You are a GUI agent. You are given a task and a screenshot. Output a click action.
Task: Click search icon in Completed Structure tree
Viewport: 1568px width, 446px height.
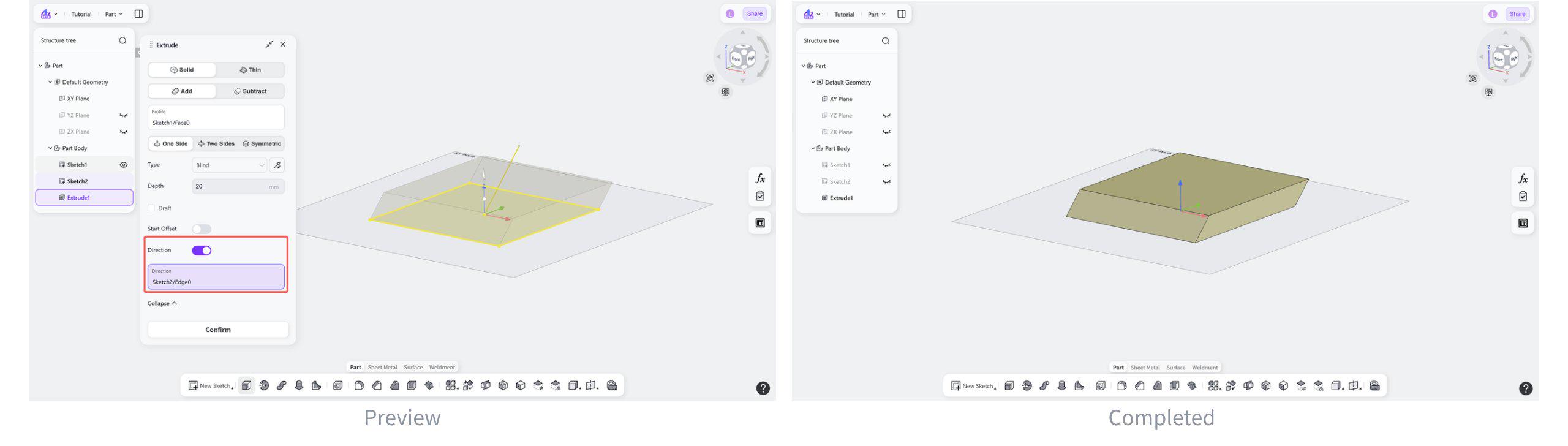(x=885, y=41)
